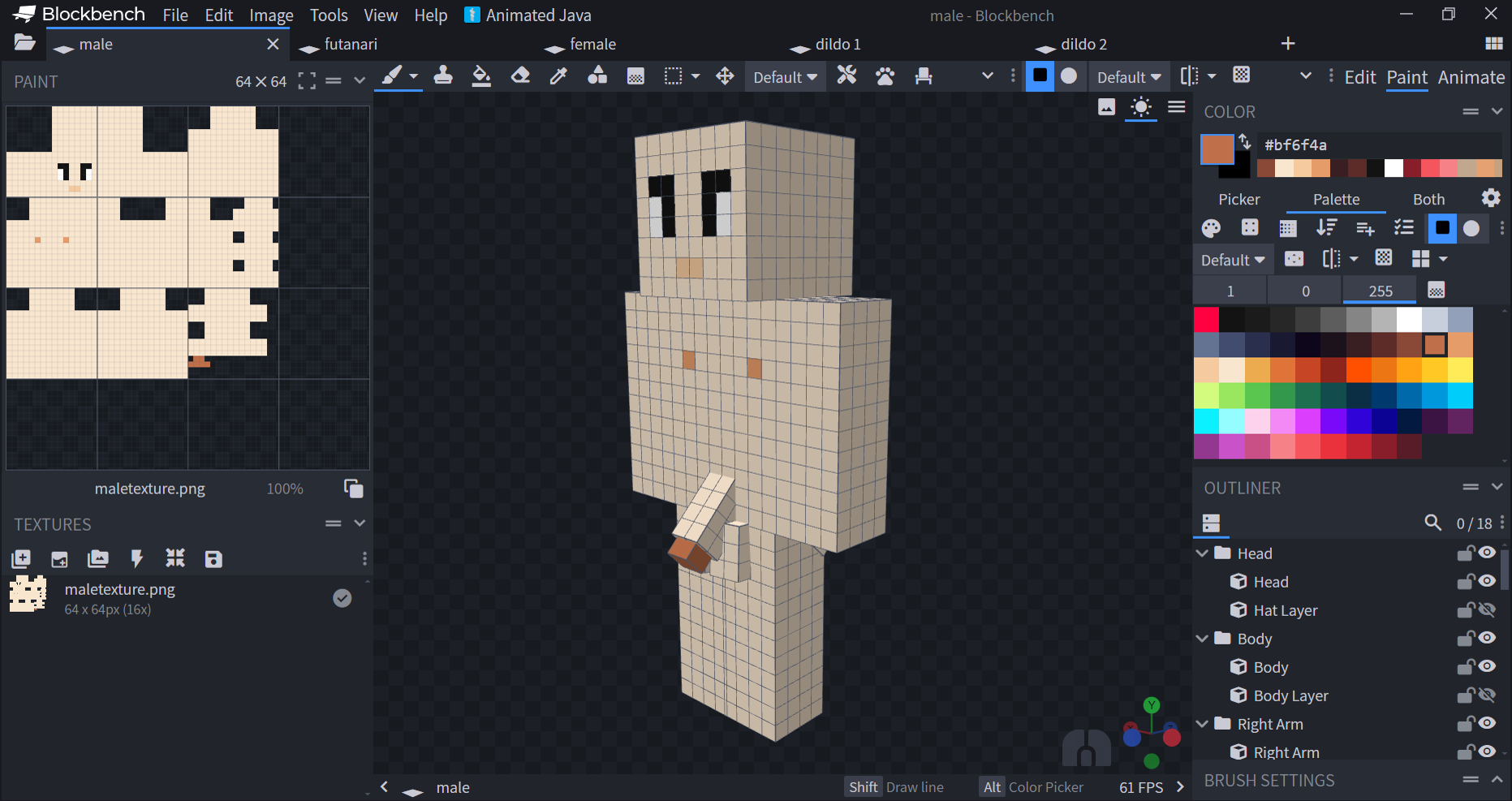Open the Default brush preset dropdown
The image size is (1512, 801).
(785, 76)
